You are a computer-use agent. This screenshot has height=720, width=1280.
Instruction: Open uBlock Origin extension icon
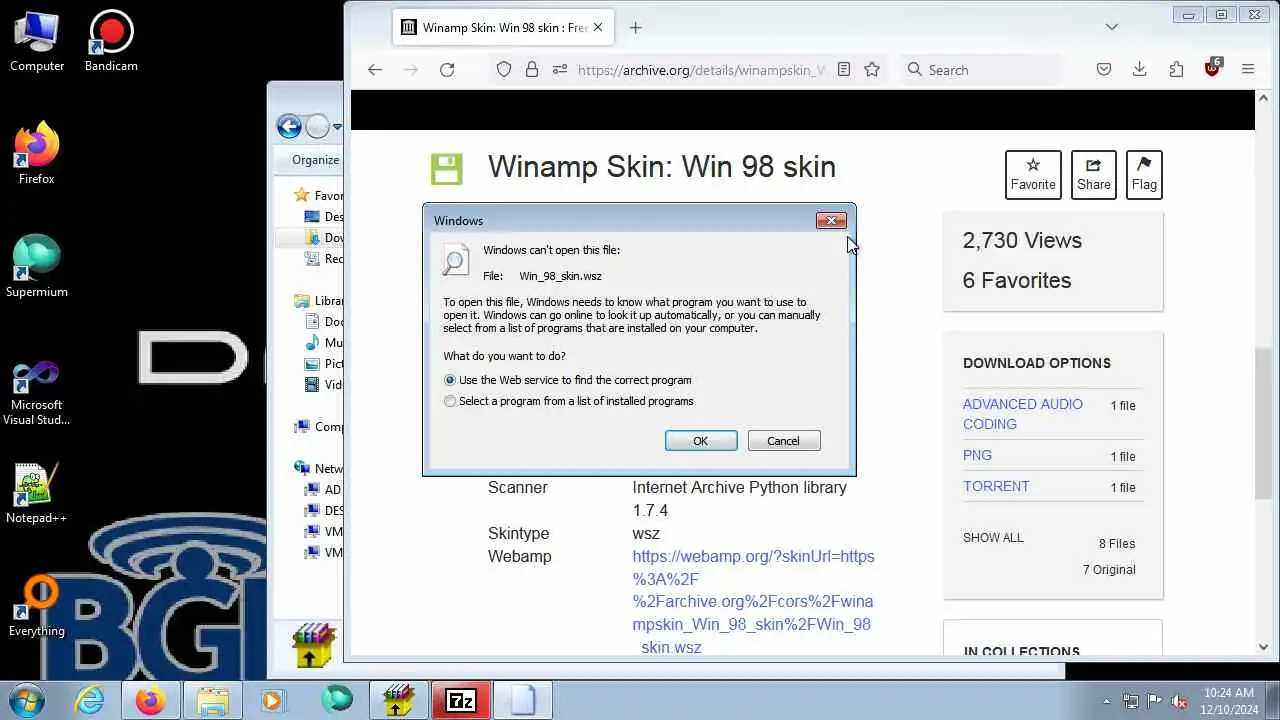[1212, 68]
